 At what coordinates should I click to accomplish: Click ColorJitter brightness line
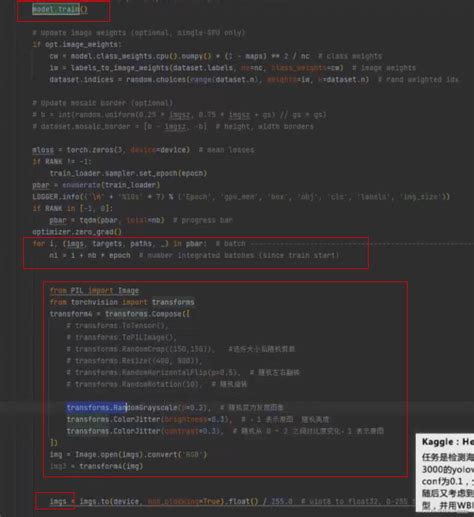click(149, 419)
